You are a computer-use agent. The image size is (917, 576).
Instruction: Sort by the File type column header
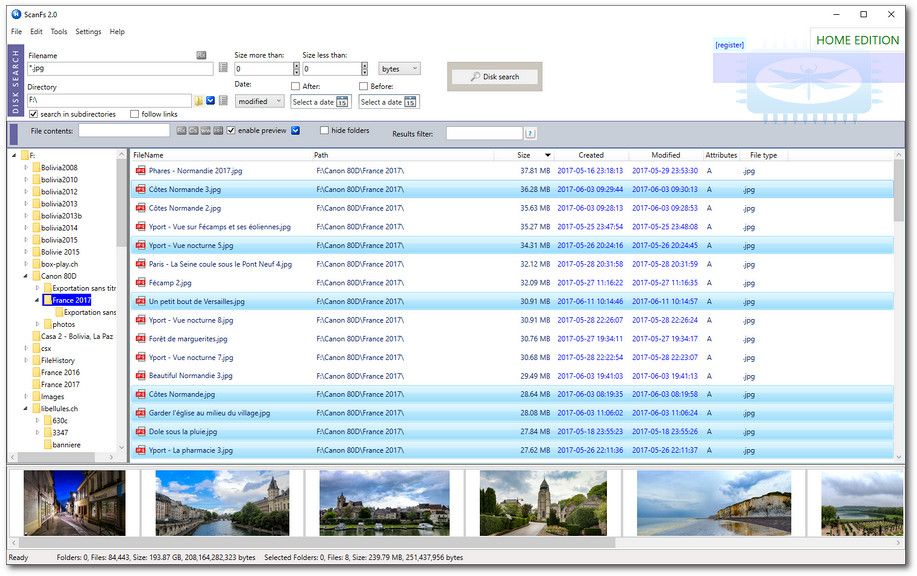(763, 155)
